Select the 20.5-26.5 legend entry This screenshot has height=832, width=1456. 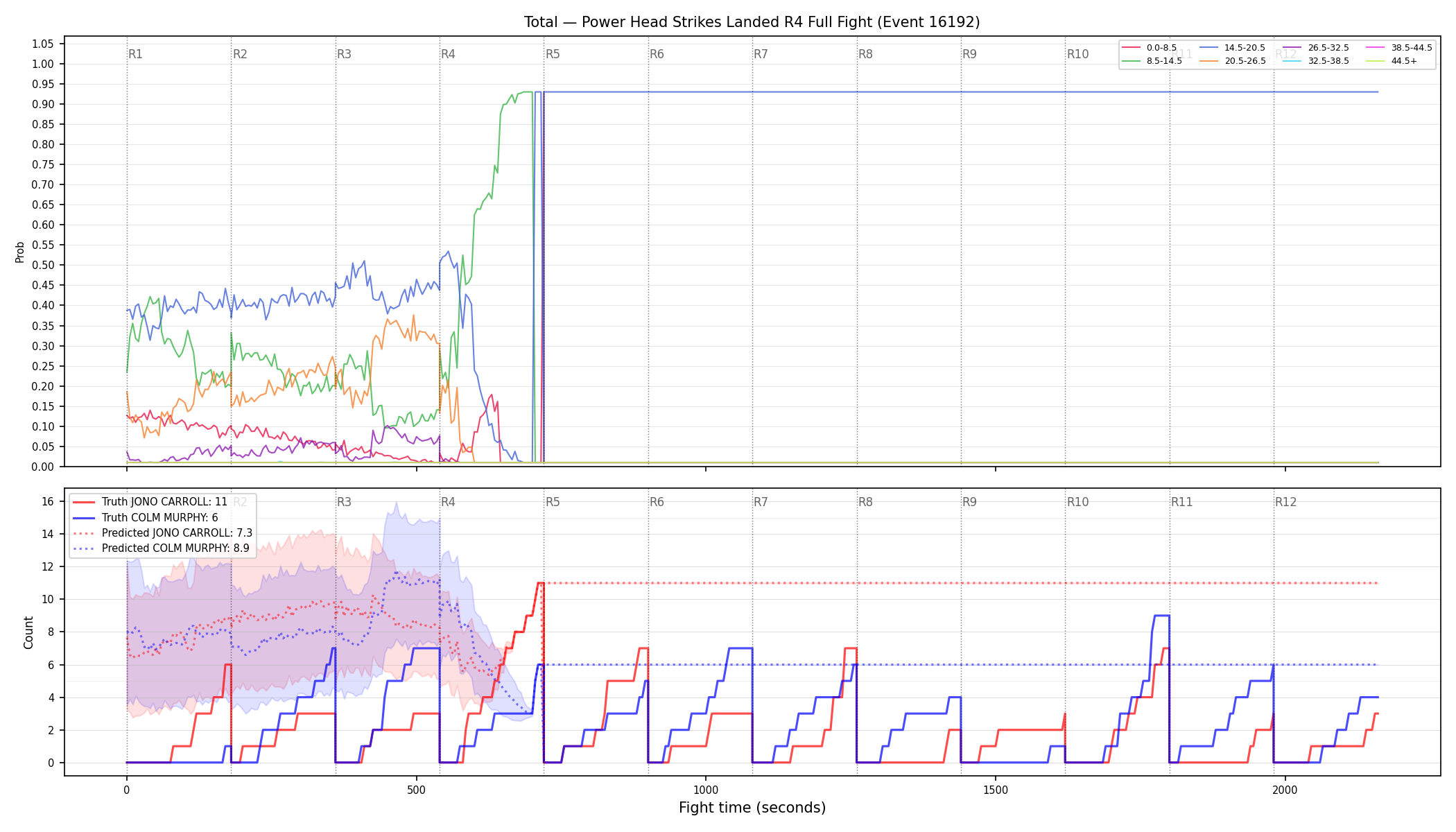click(x=1232, y=61)
